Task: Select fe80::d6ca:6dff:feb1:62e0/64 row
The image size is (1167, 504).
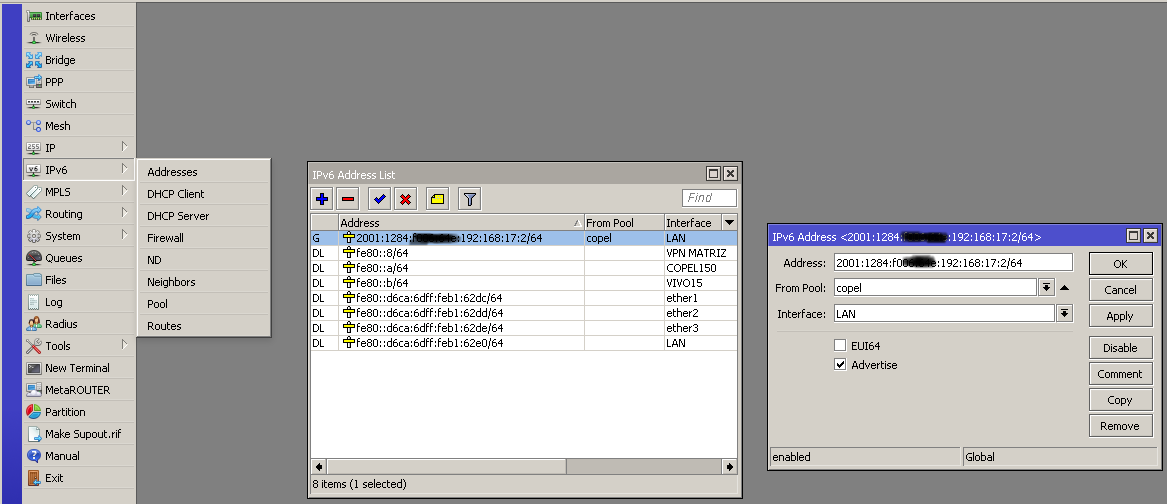Action: tap(524, 343)
